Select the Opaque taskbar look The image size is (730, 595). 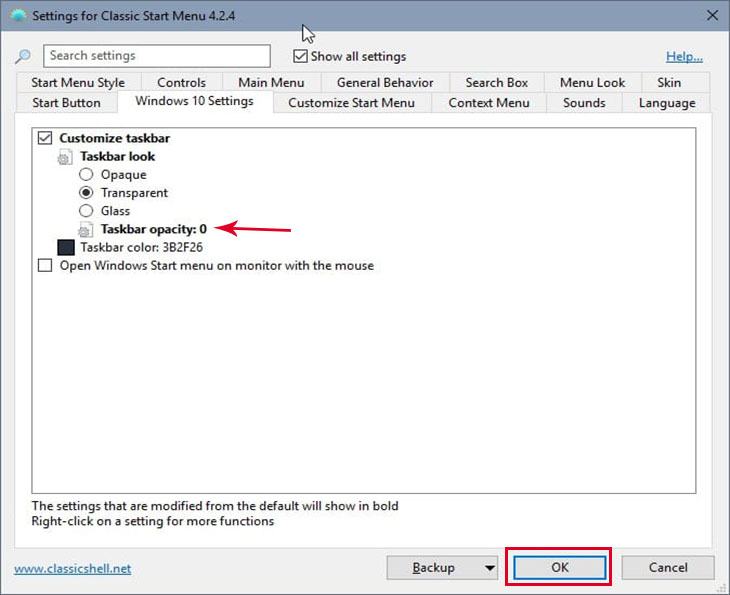[x=86, y=175]
